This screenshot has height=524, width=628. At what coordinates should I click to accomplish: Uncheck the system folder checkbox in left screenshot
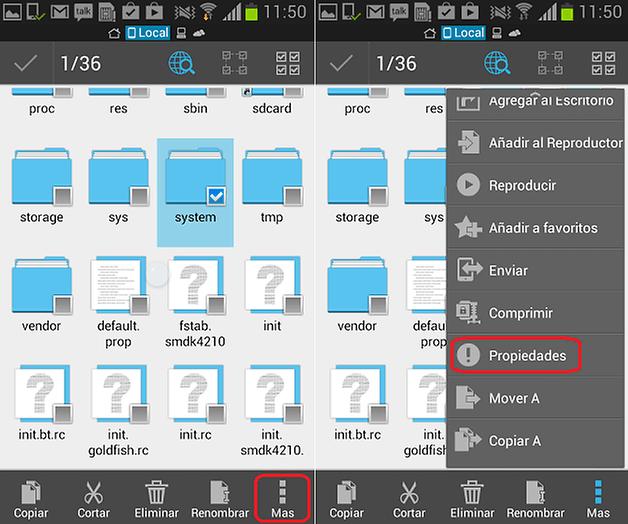pos(217,196)
